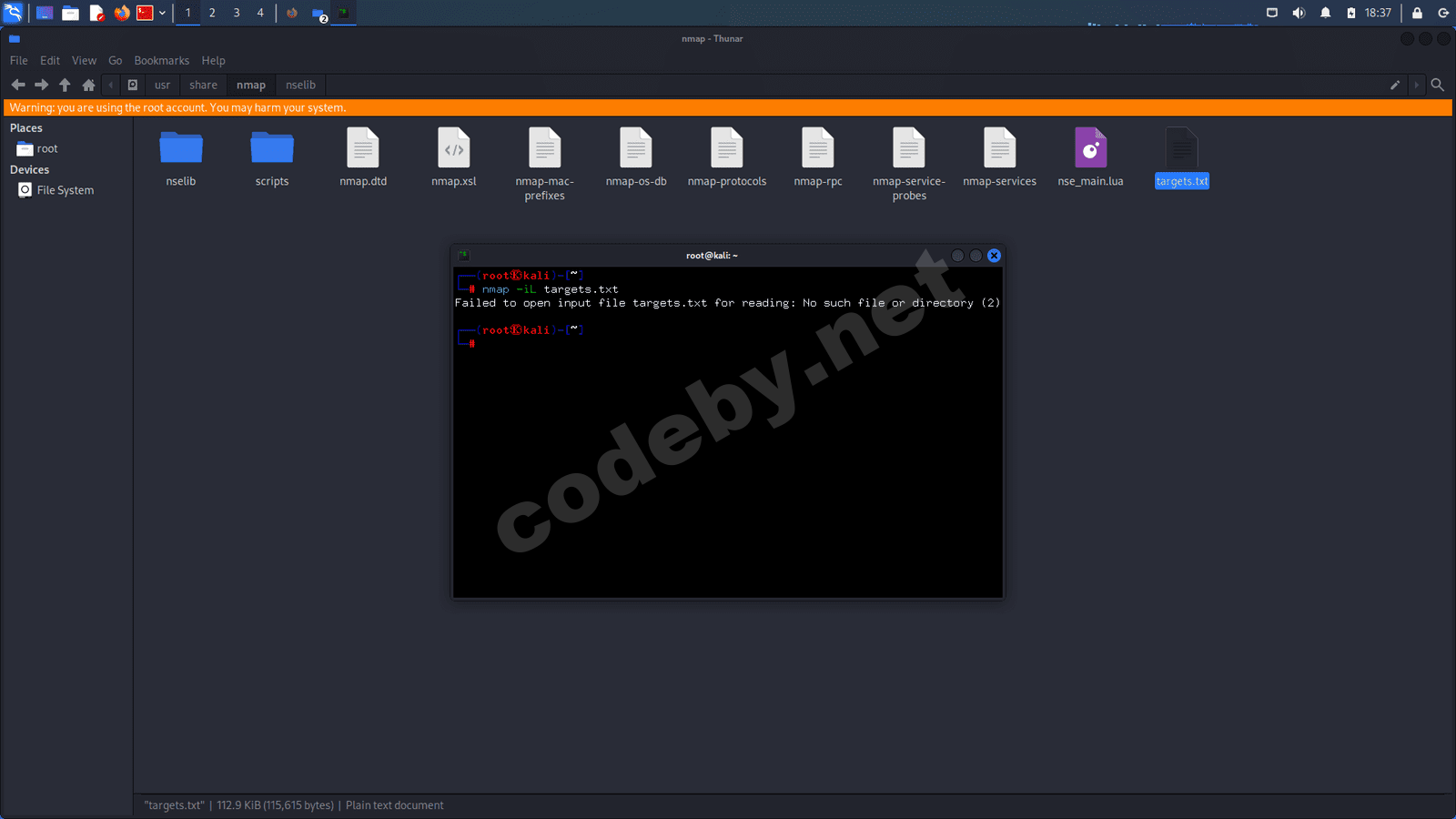Open the red terminal launcher in panel
This screenshot has width=1456, height=819.
pyautogui.click(x=145, y=13)
